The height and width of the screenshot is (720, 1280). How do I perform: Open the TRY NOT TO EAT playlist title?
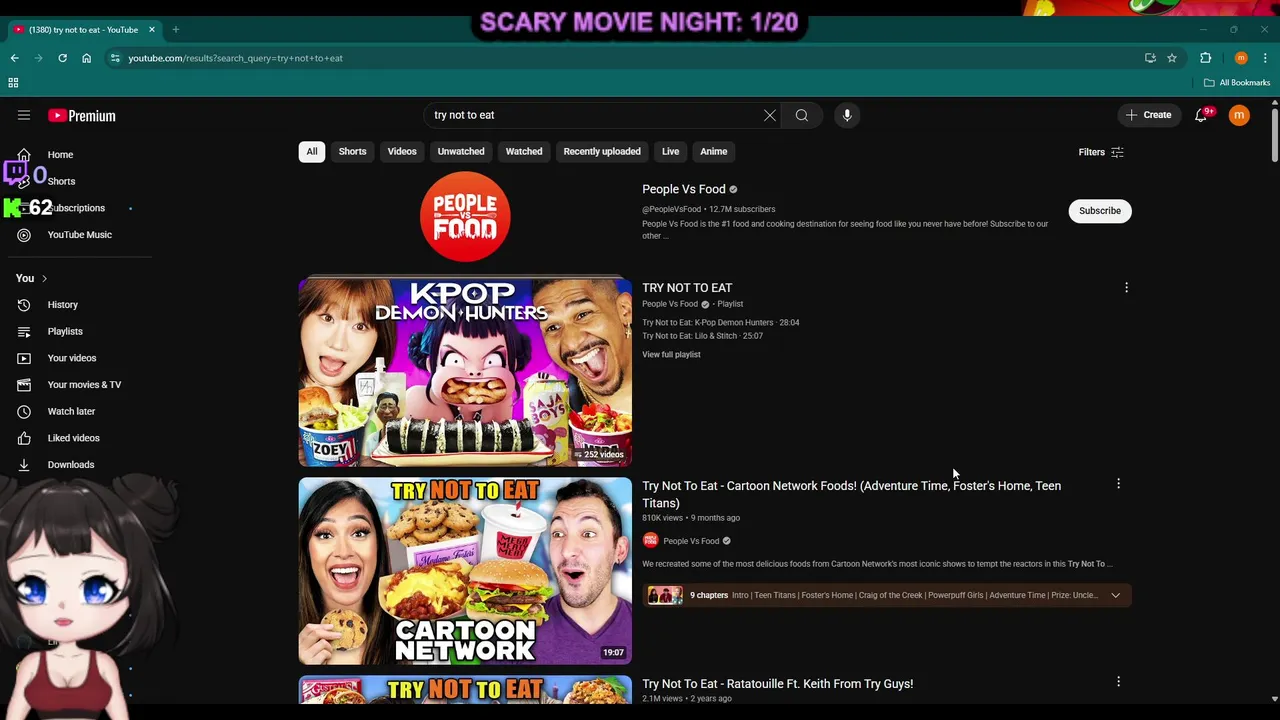click(x=687, y=288)
